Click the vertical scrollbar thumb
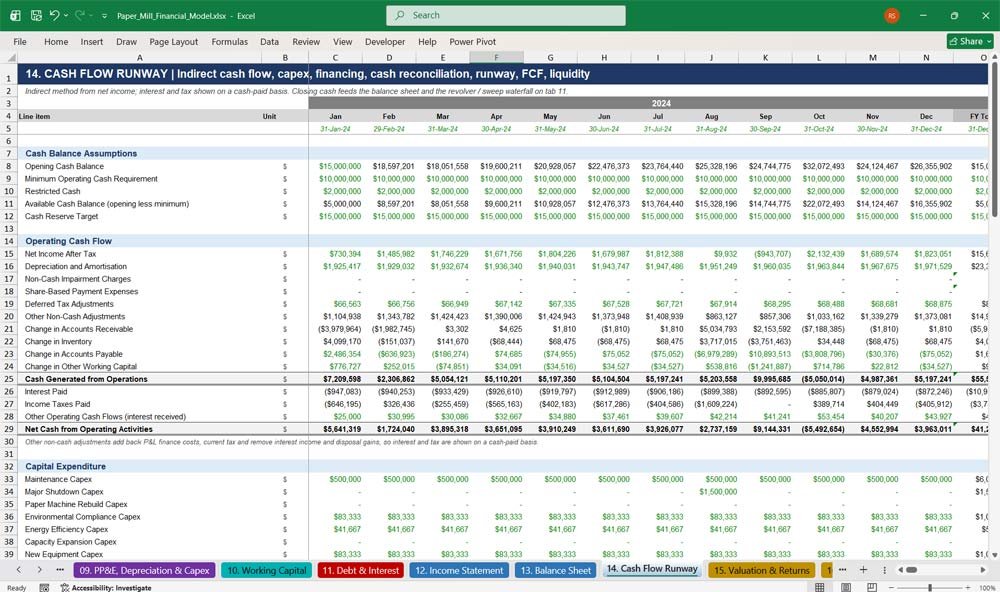 [x=994, y=139]
